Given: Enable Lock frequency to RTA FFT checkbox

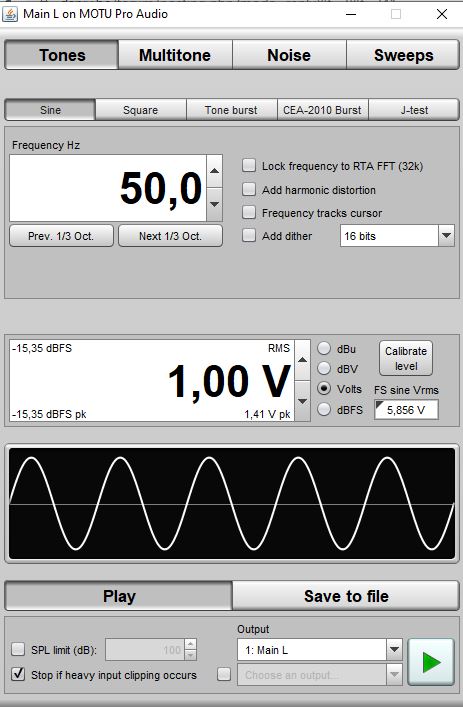Looking at the screenshot, I should (249, 165).
